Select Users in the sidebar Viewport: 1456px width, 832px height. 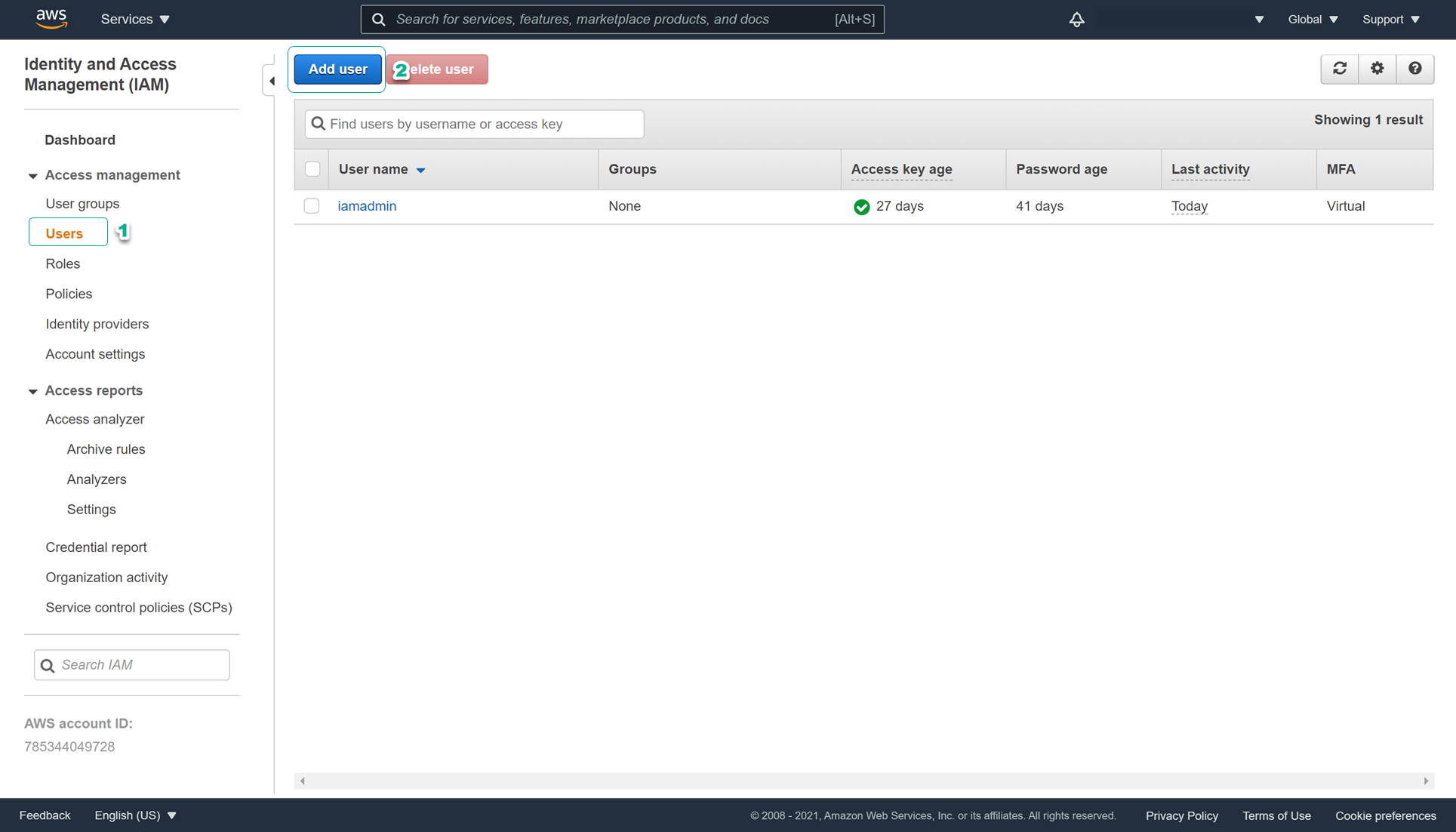point(64,233)
